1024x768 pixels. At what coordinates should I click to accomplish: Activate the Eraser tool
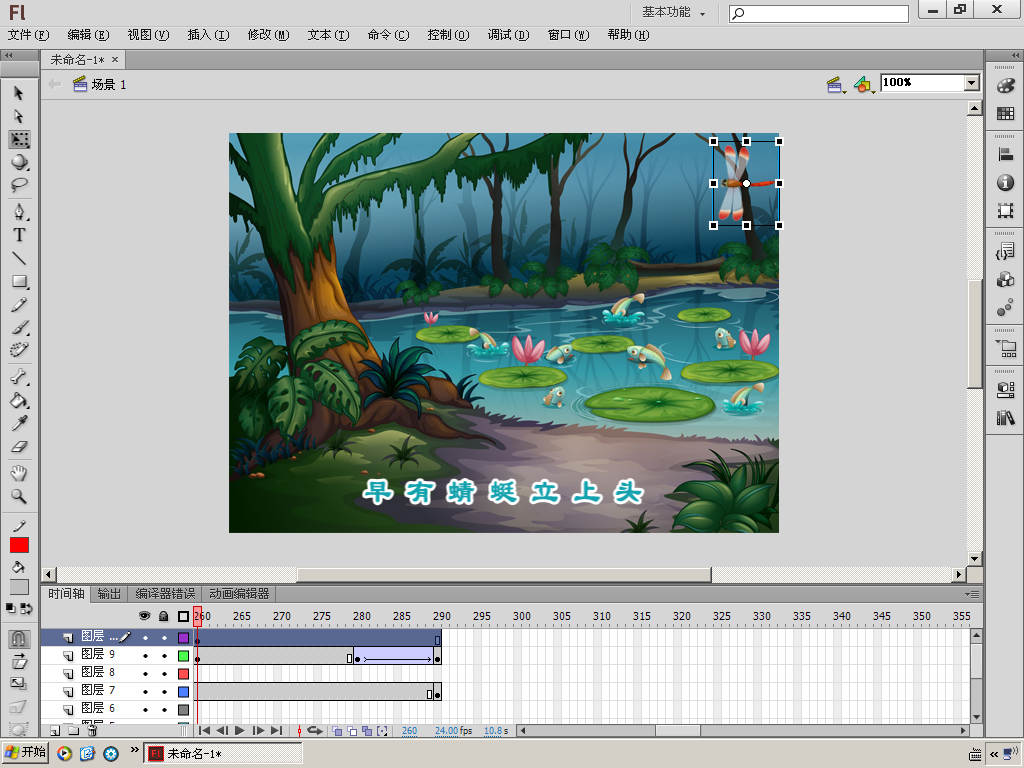tap(19, 447)
